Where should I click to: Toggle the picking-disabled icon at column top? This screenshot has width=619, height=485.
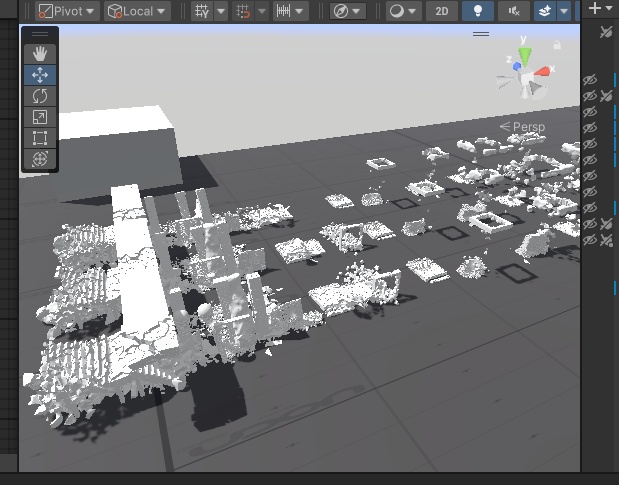tap(606, 32)
